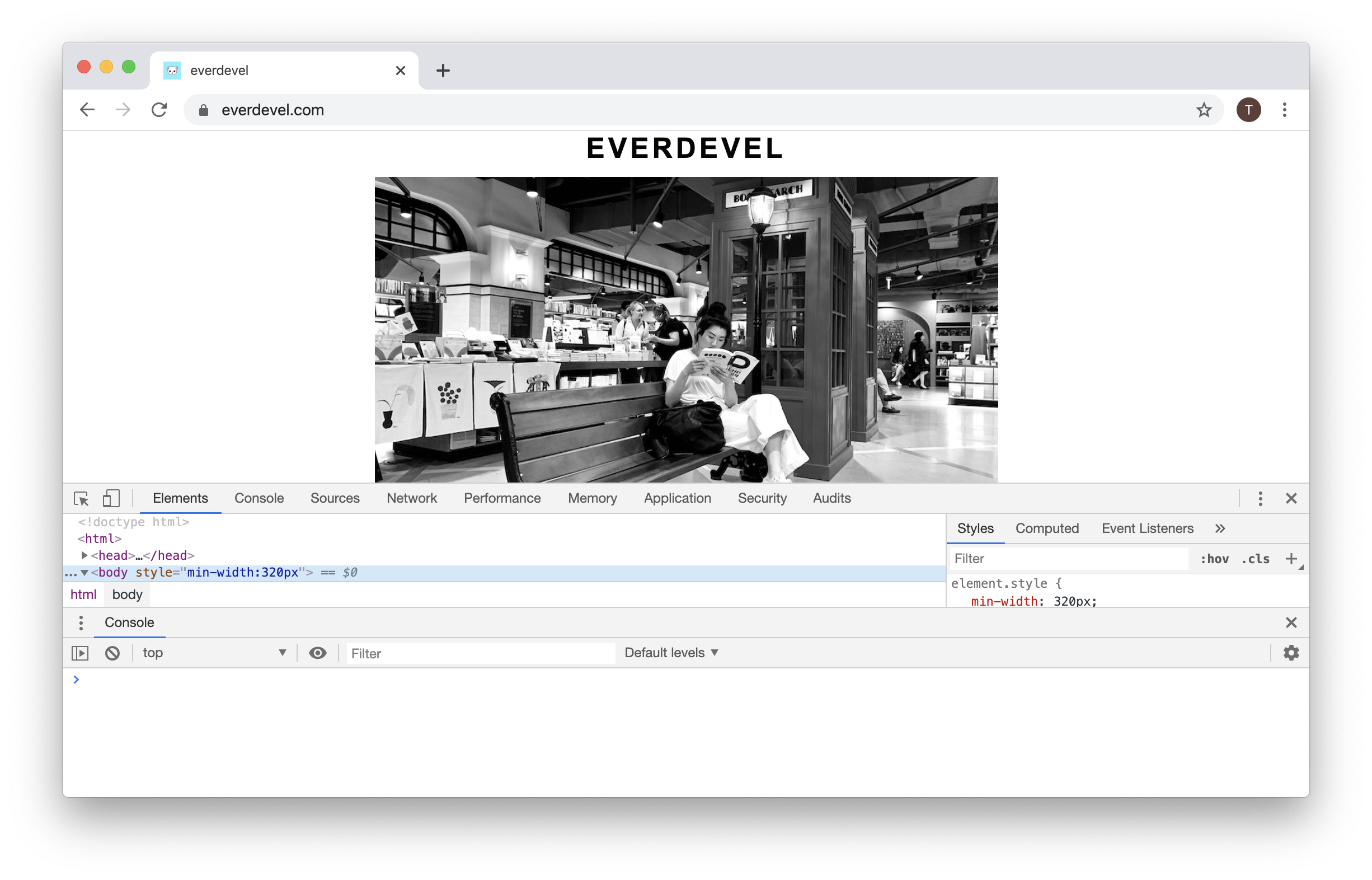This screenshot has height=880, width=1372.
Task: Toggle the device toolbar icon
Action: pos(111,498)
